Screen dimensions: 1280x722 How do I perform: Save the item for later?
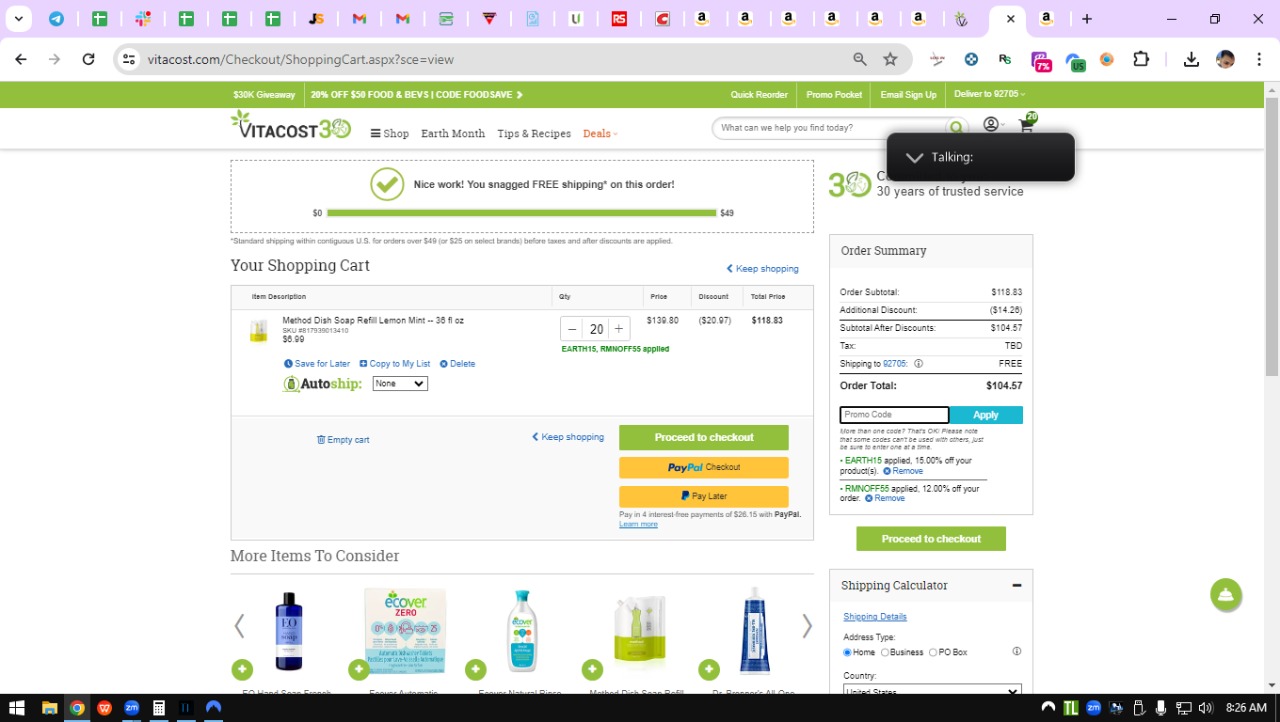tap(317, 364)
